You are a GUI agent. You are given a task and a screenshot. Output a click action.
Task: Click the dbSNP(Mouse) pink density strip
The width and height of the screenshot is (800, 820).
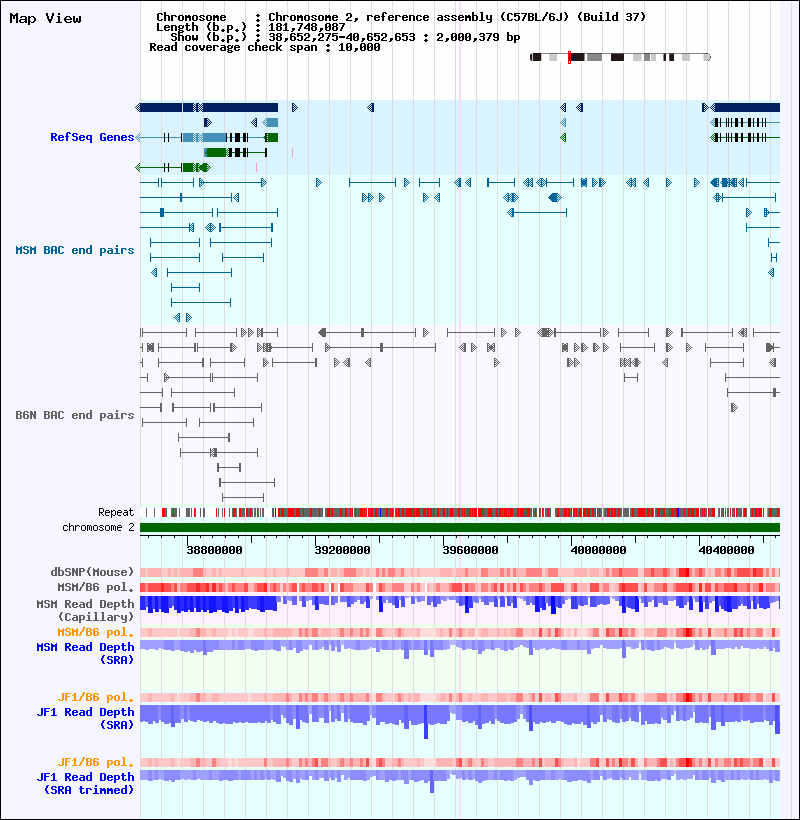click(460, 572)
